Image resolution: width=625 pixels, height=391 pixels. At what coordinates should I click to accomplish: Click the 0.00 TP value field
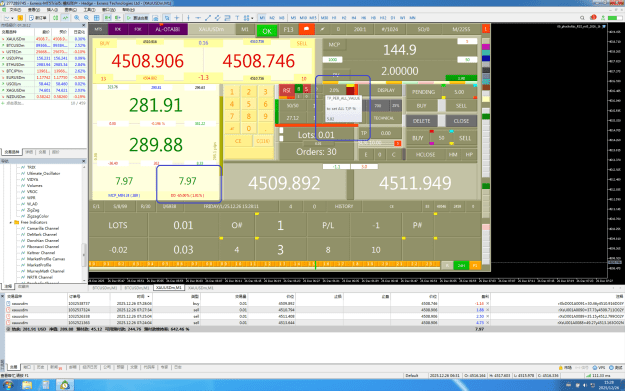tap(385, 133)
